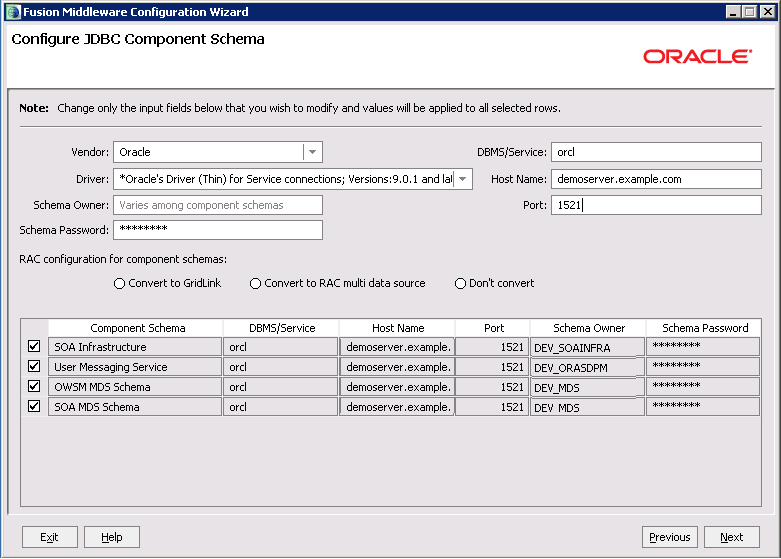Click password cell in User Messaging Service row
The width and height of the screenshot is (781, 559).
[x=703, y=367]
